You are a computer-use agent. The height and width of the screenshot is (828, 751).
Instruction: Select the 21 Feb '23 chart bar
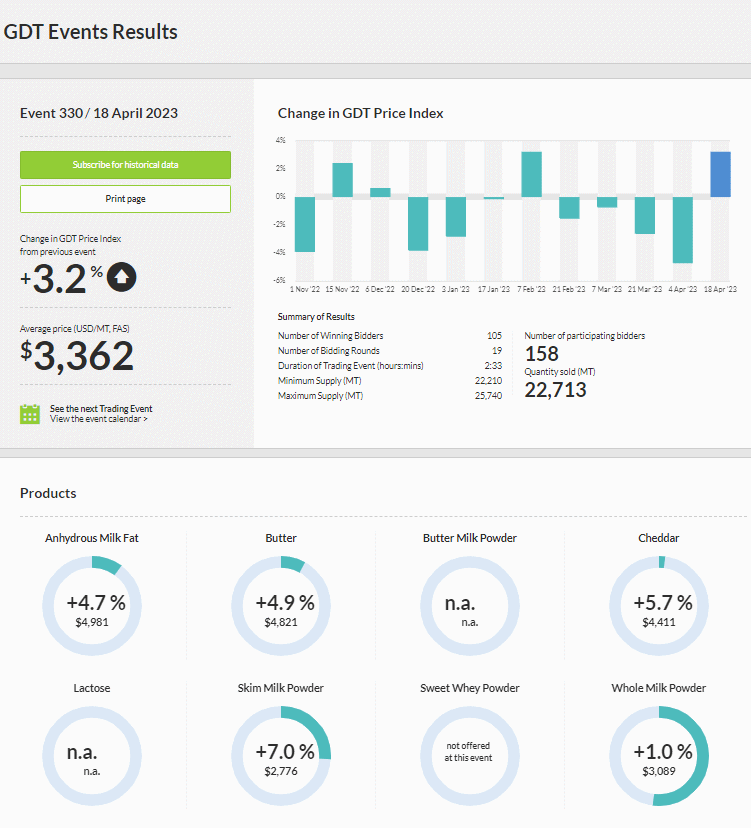click(569, 208)
